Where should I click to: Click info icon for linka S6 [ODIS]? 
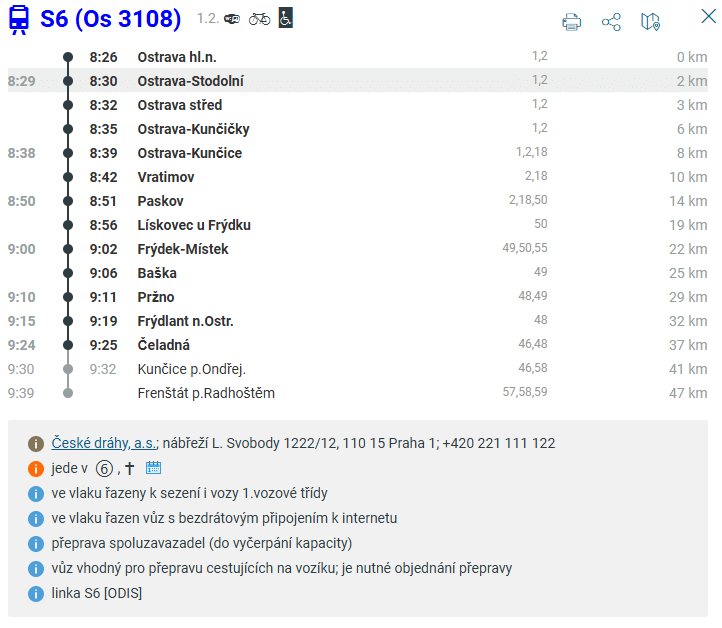coord(36,593)
